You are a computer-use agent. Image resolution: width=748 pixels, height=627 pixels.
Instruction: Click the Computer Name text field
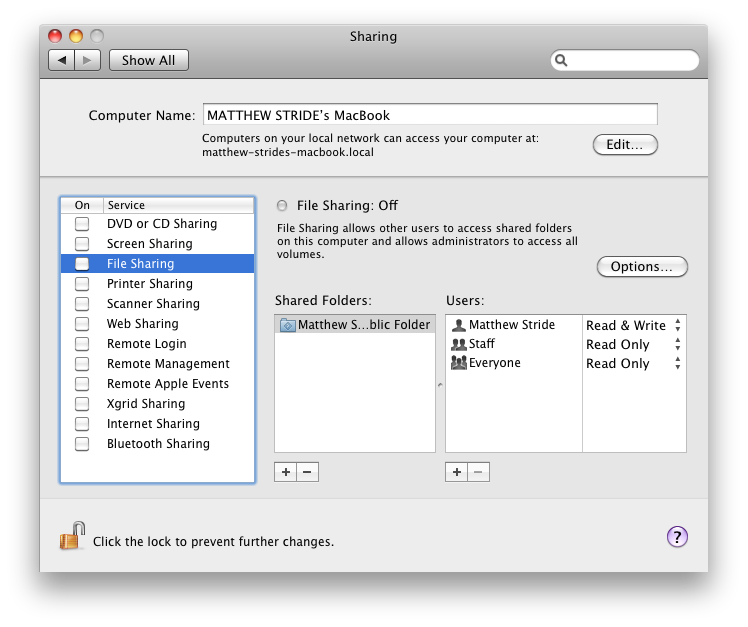tap(430, 115)
